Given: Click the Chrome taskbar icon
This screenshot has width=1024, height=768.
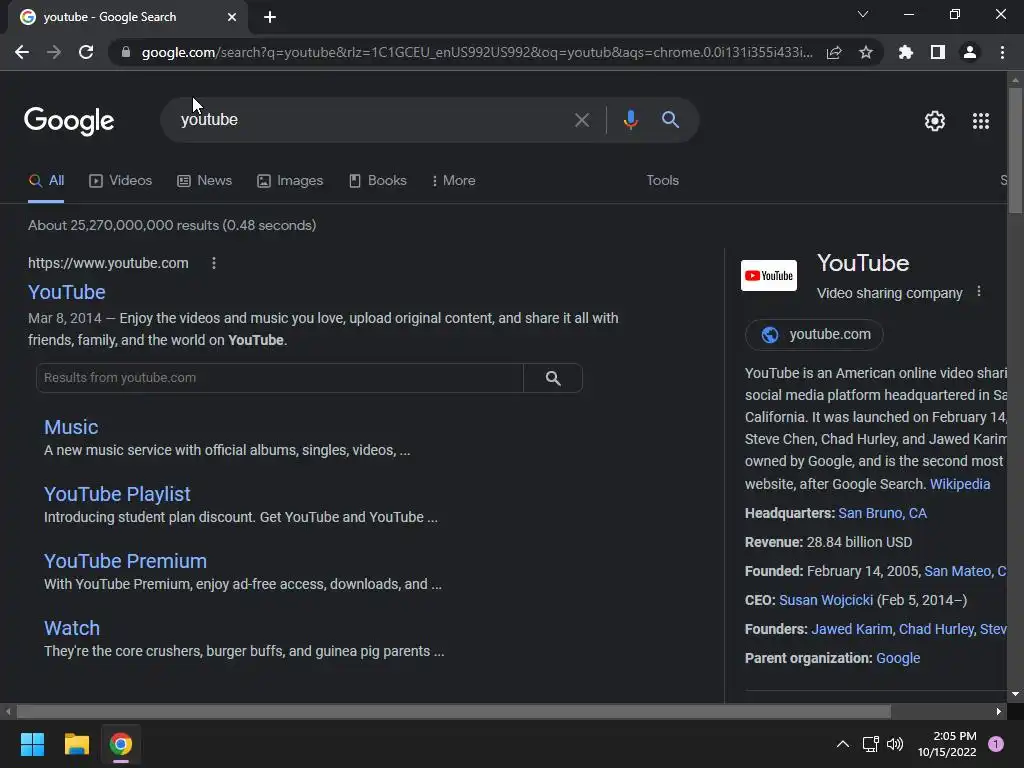Looking at the screenshot, I should click(x=120, y=744).
